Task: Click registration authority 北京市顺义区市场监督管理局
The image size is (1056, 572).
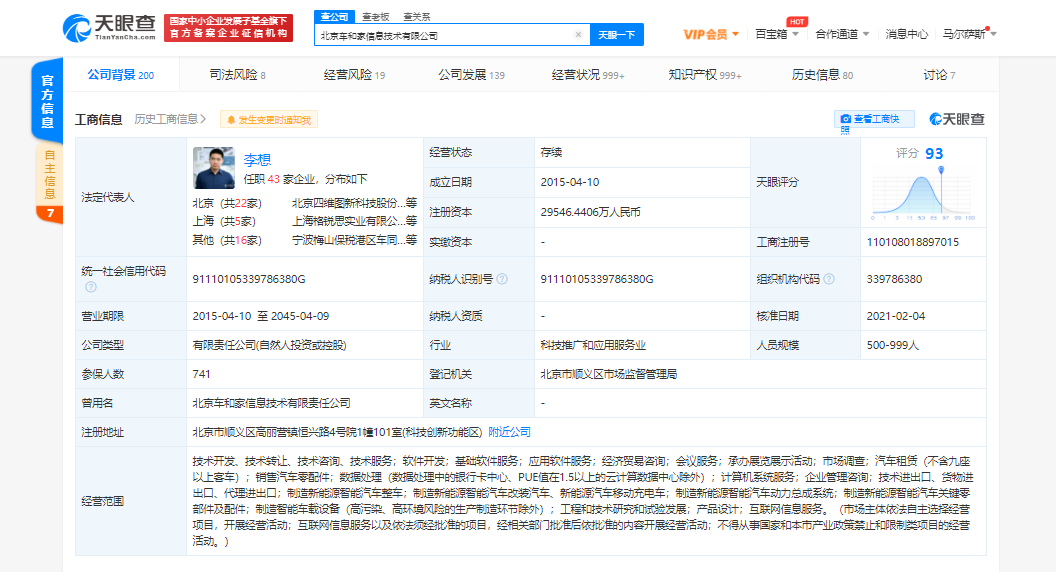Action: 609,374
